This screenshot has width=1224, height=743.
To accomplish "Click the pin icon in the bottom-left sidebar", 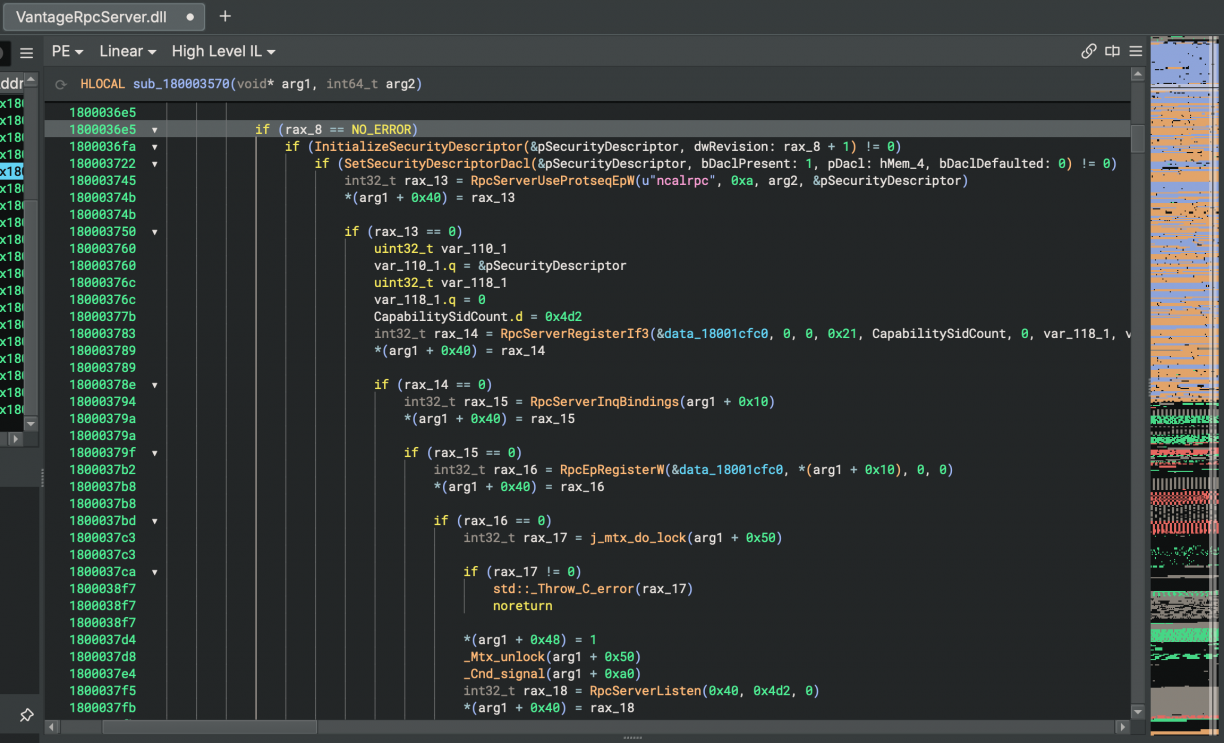I will (x=26, y=715).
